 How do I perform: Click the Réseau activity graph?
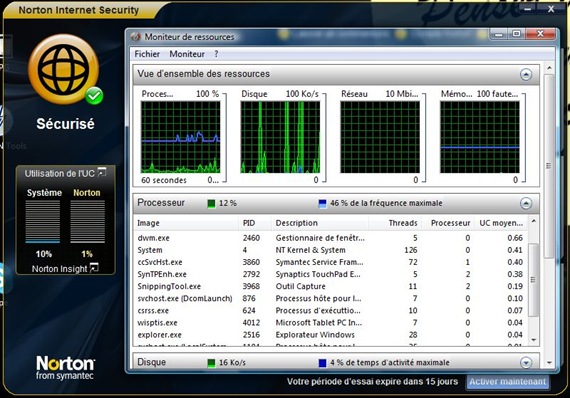[380, 137]
